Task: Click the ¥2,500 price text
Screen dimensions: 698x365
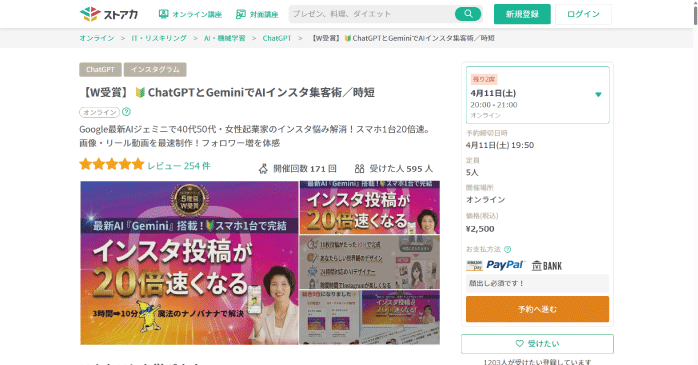Action: coord(480,229)
